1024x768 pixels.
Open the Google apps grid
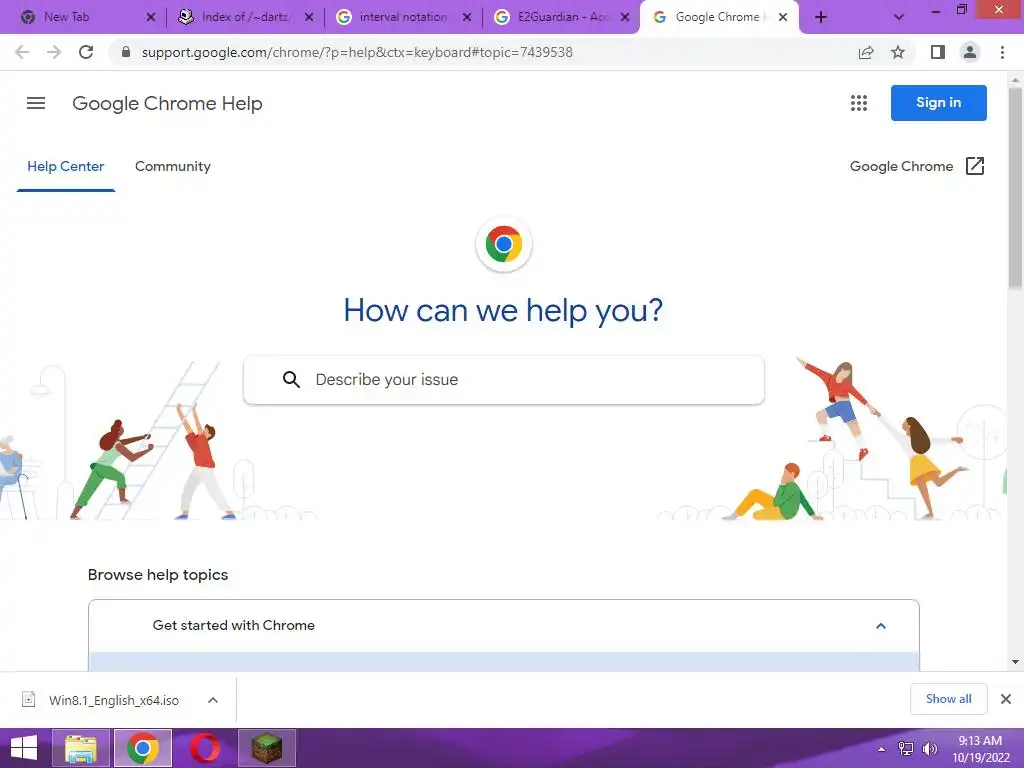click(x=859, y=103)
